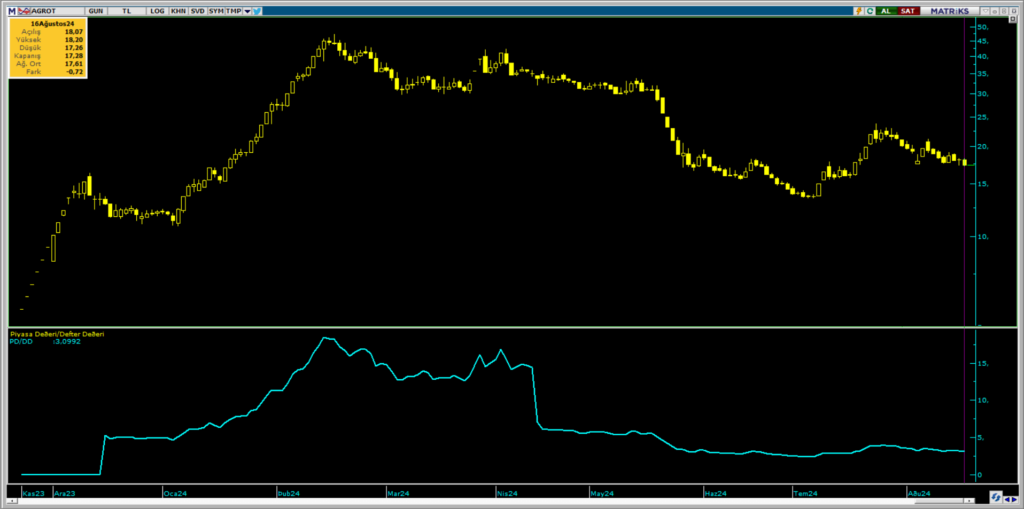Viewport: 1024px width, 509px height.
Task: Click the red SAT sell button
Action: coord(908,11)
